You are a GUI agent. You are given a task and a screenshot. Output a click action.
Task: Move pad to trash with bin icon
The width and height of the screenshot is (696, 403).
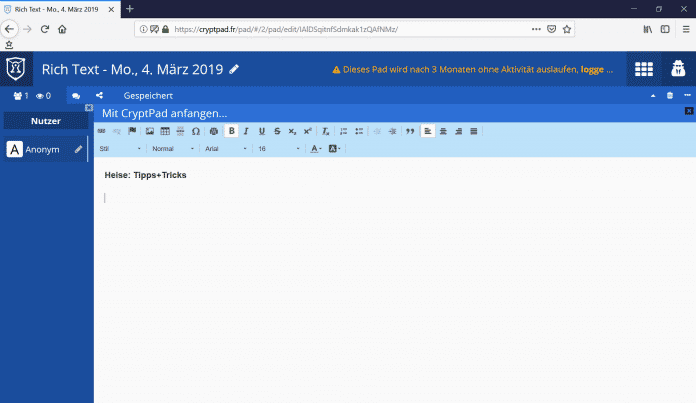coord(670,95)
